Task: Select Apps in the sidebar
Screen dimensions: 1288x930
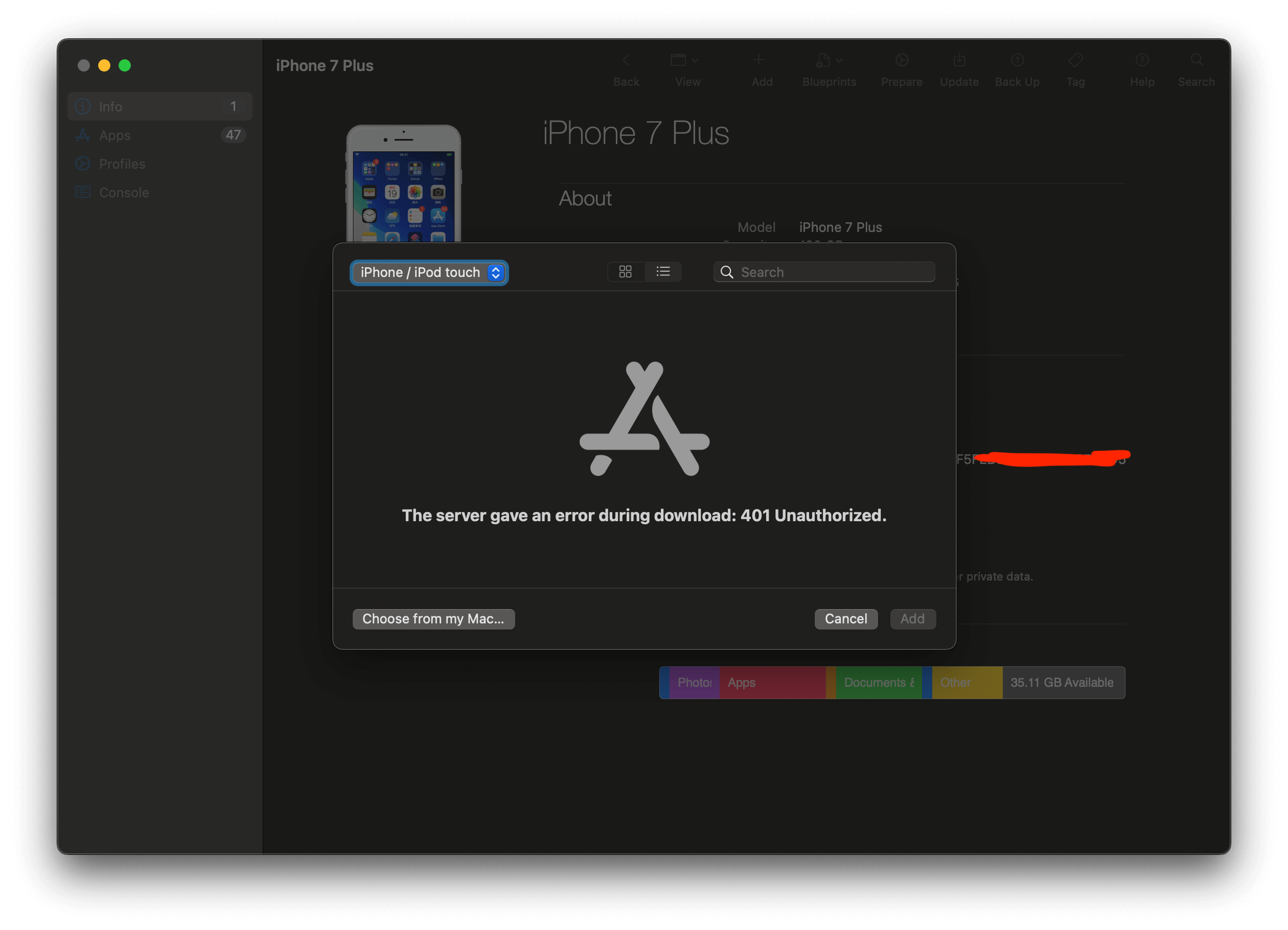Action: (114, 135)
